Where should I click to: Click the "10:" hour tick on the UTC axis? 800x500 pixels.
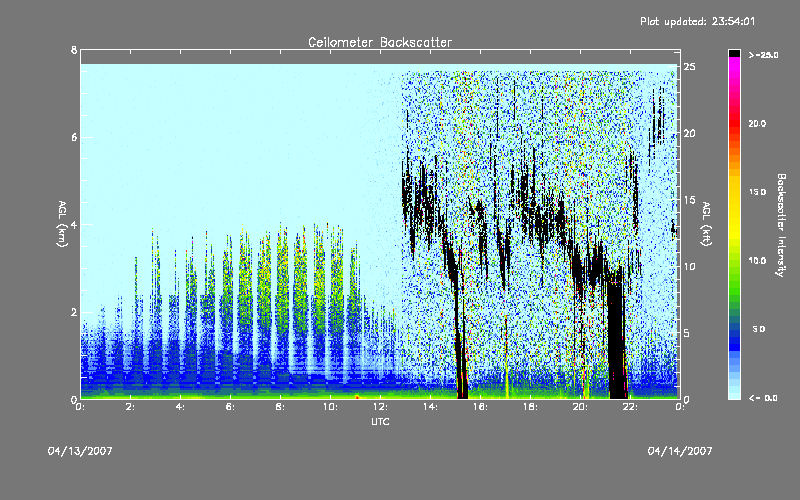tap(331, 407)
